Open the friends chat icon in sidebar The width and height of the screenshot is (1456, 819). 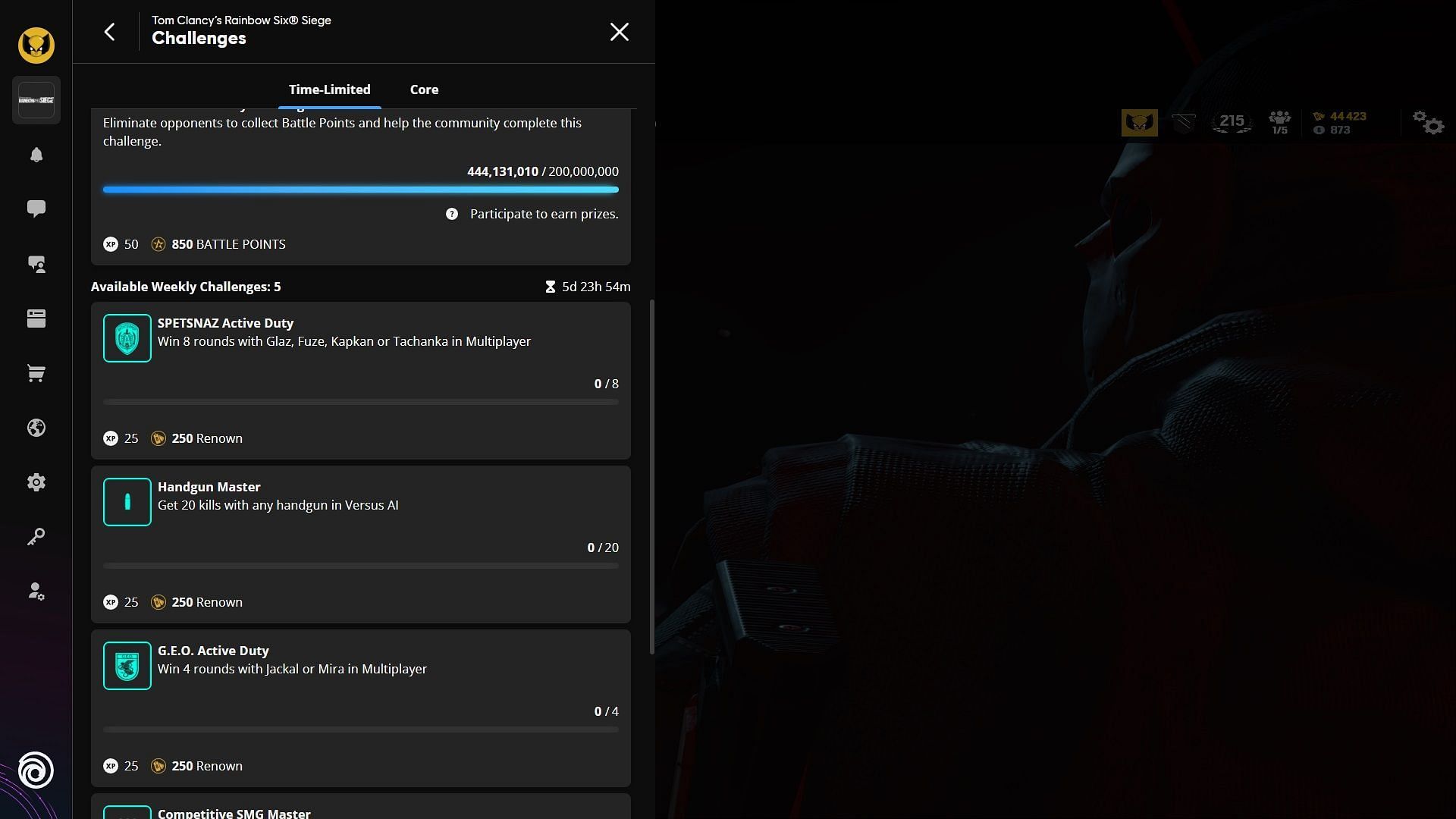36,264
